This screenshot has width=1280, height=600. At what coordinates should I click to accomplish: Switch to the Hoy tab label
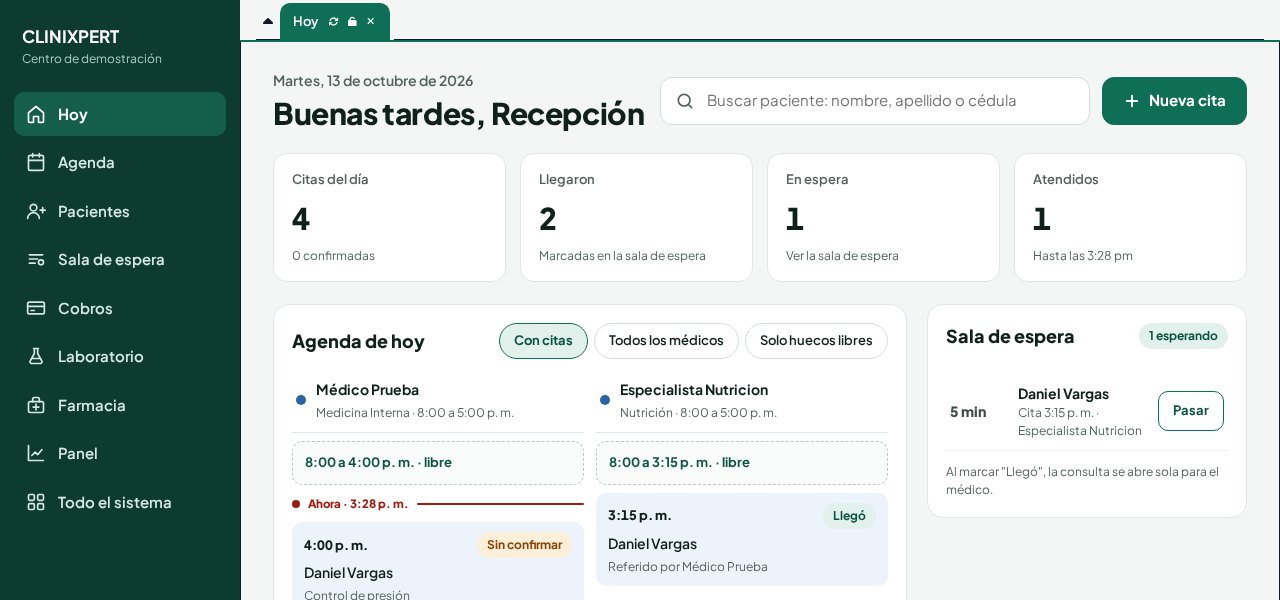point(305,21)
